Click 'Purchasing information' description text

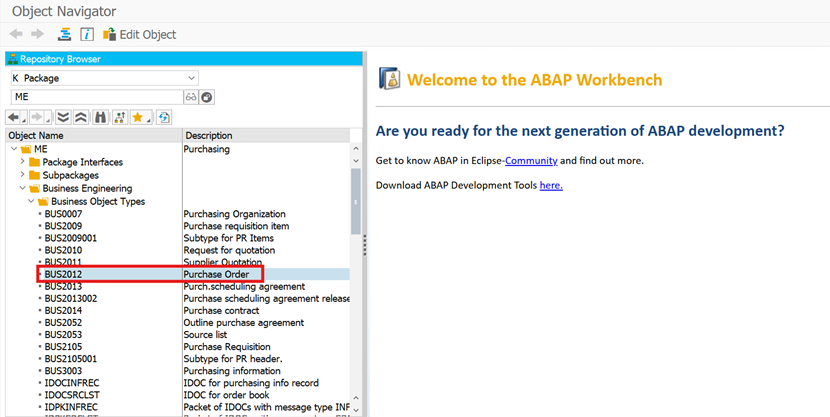[x=232, y=371]
